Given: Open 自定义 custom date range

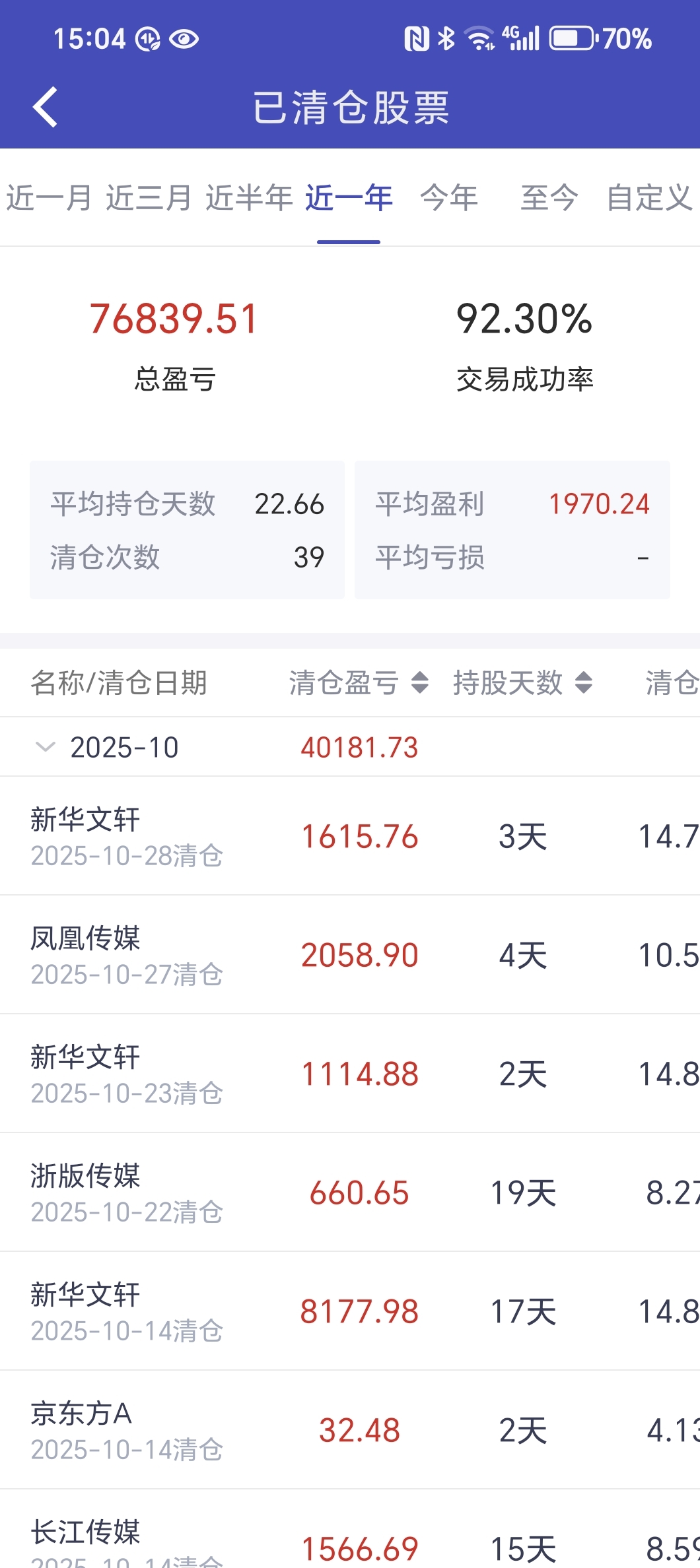Looking at the screenshot, I should (649, 198).
